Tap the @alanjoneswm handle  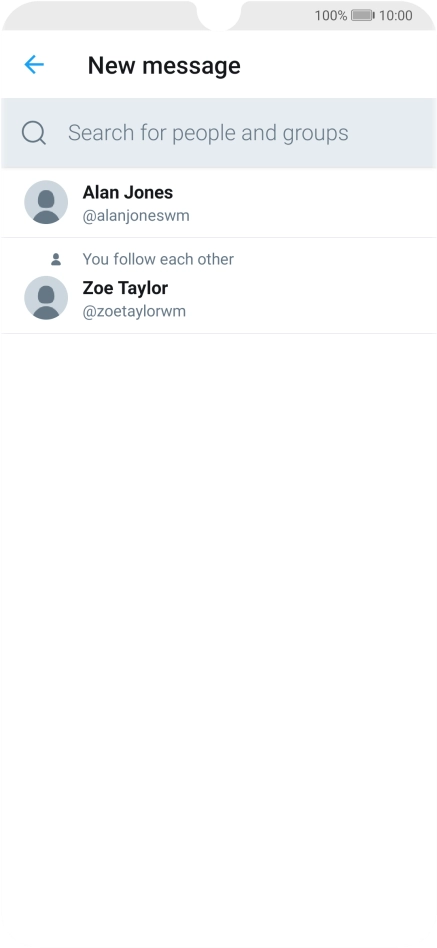pyautogui.click(x=136, y=216)
